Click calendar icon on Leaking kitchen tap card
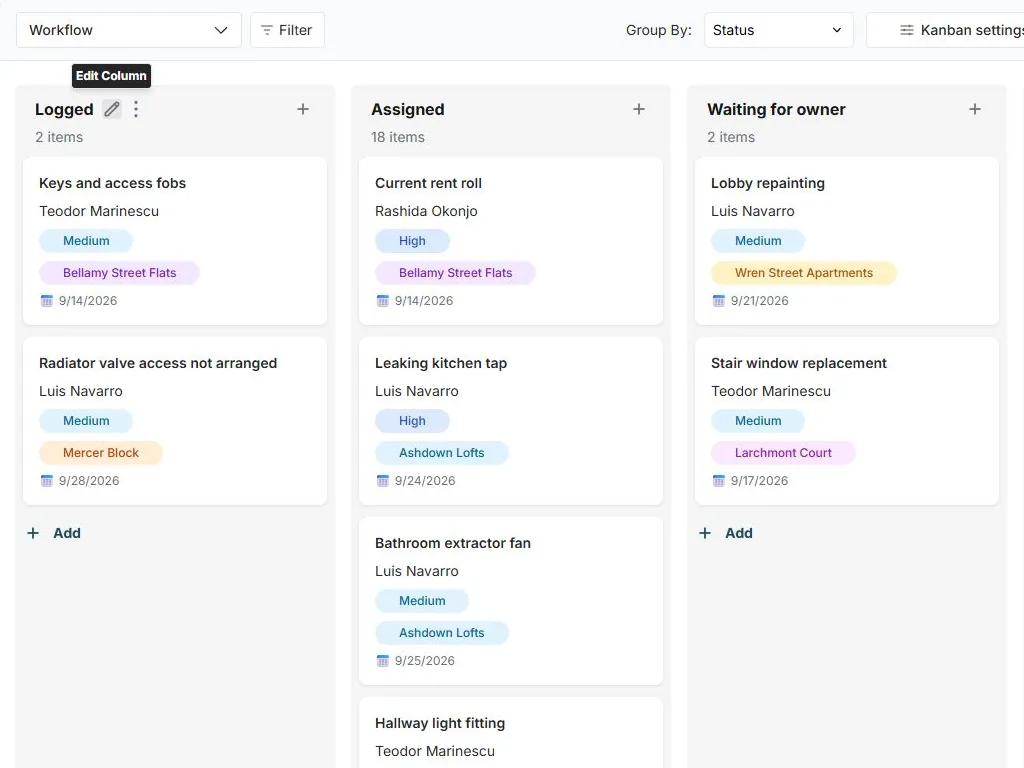1024x768 pixels. pyautogui.click(x=383, y=481)
